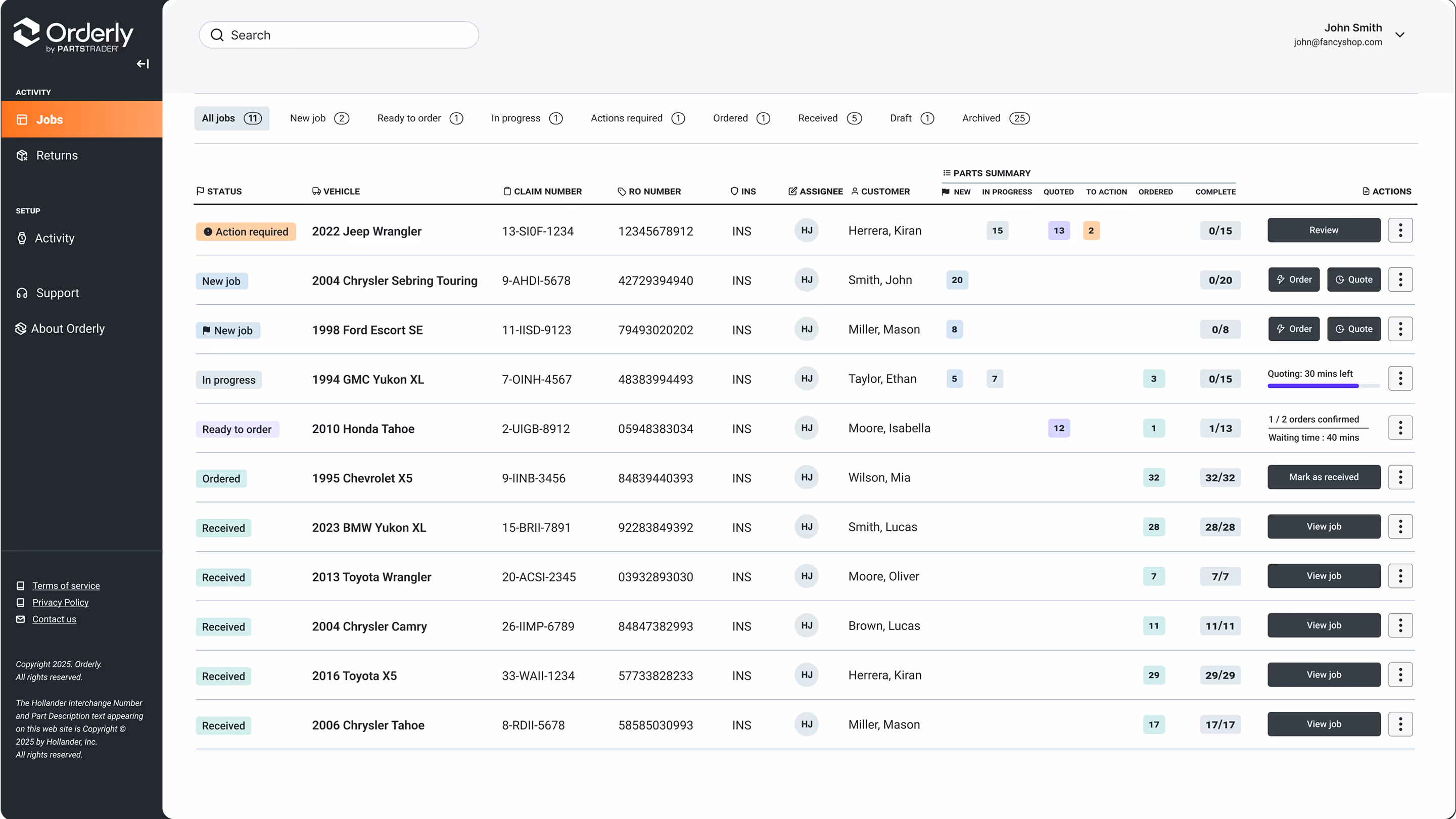The image size is (1456, 819).
Task: Open Returns from the sidebar icon
Action: click(21, 155)
